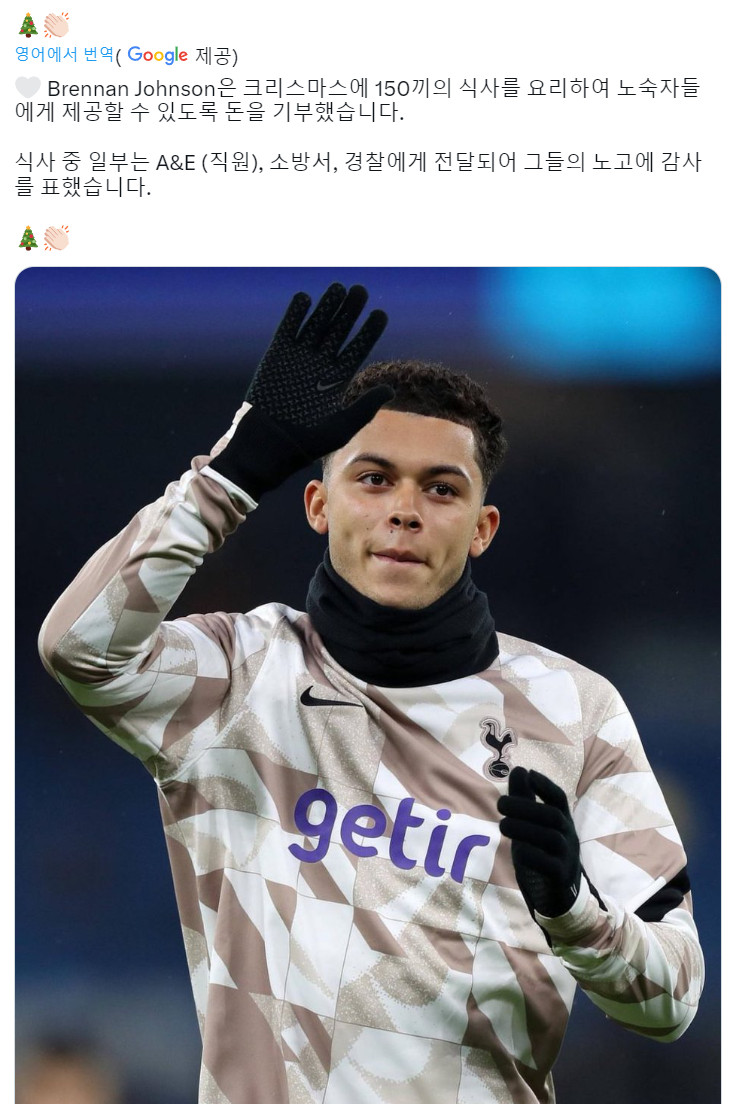Click the '영어에서 번역' translation link
736x1104 pixels.
point(64,54)
